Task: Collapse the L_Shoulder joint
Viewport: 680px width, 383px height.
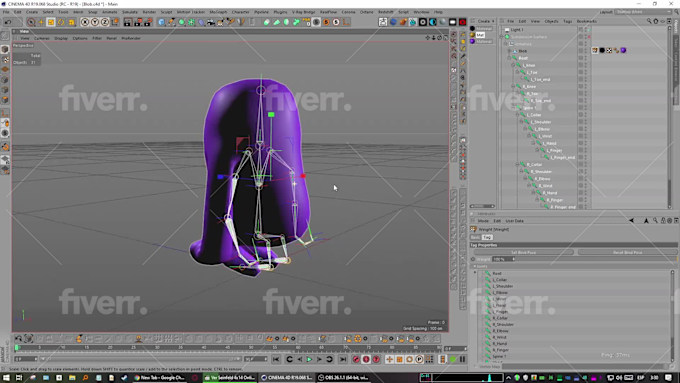Action: pos(522,122)
